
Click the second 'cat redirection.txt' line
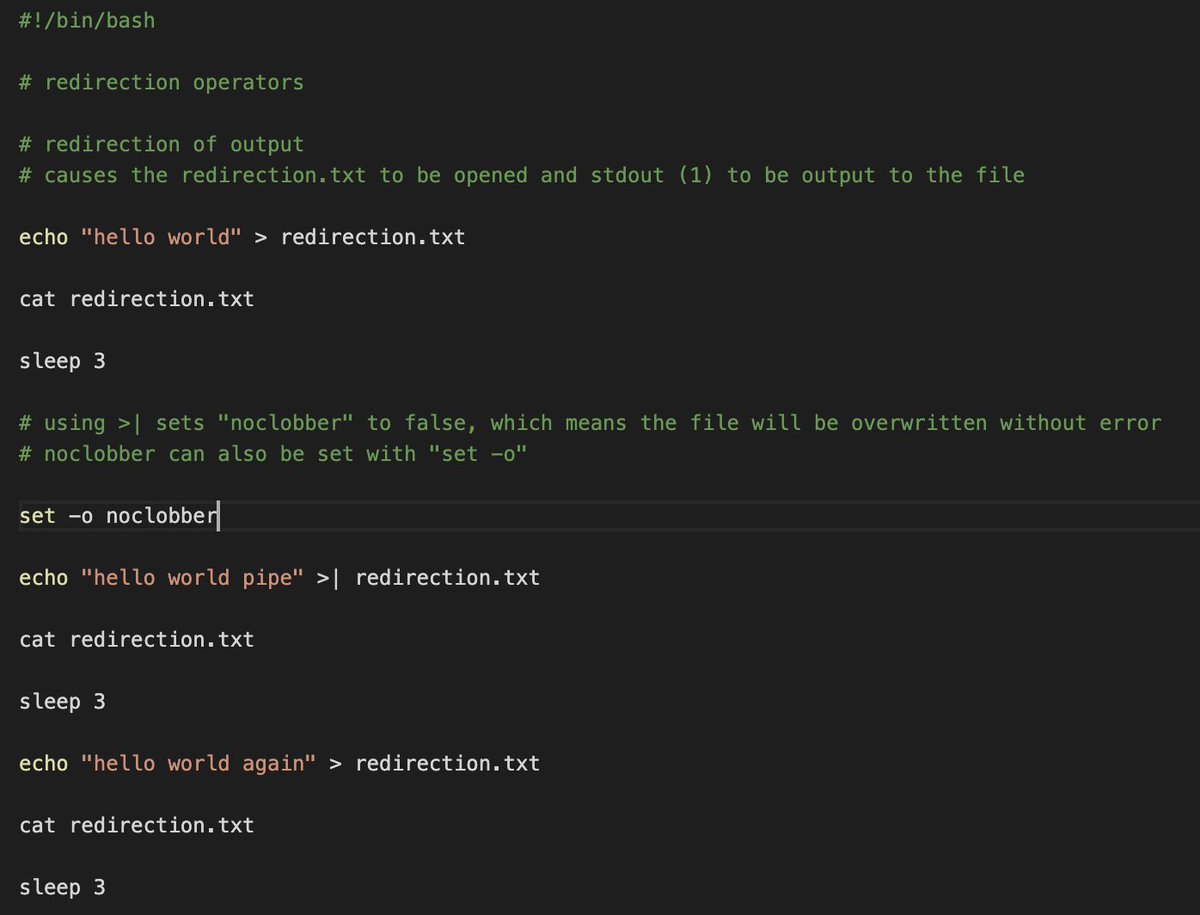click(137, 640)
